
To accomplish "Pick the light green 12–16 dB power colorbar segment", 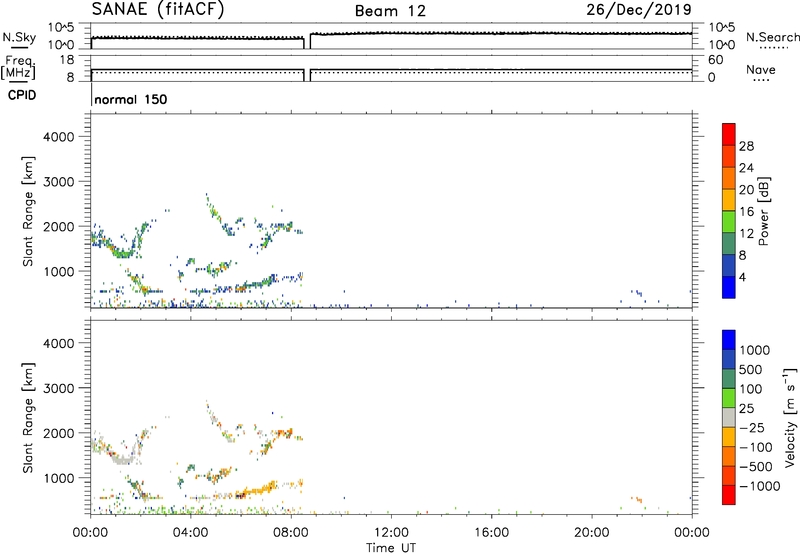I will [x=729, y=221].
